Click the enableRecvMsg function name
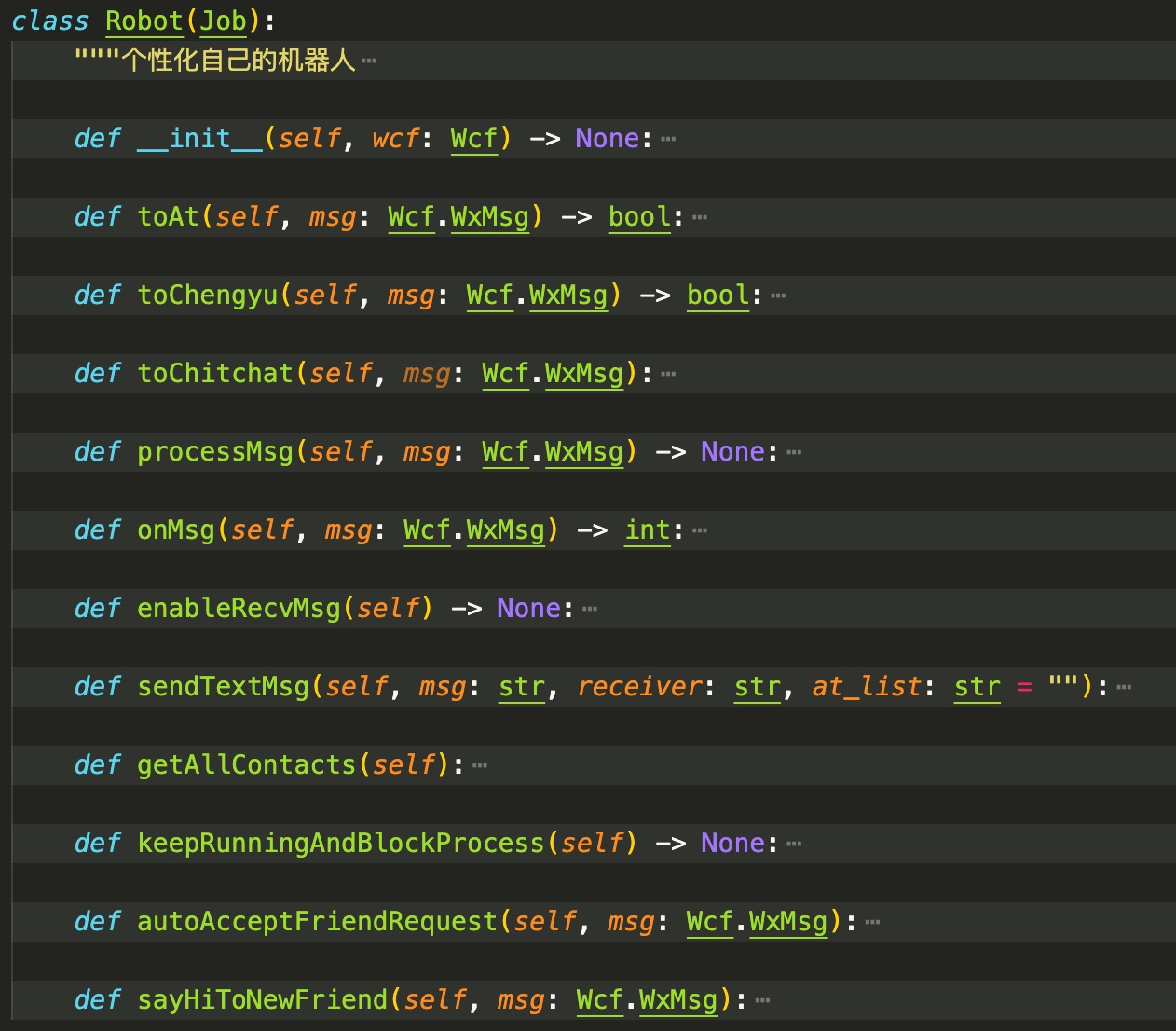This screenshot has height=1031, width=1176. [239, 609]
